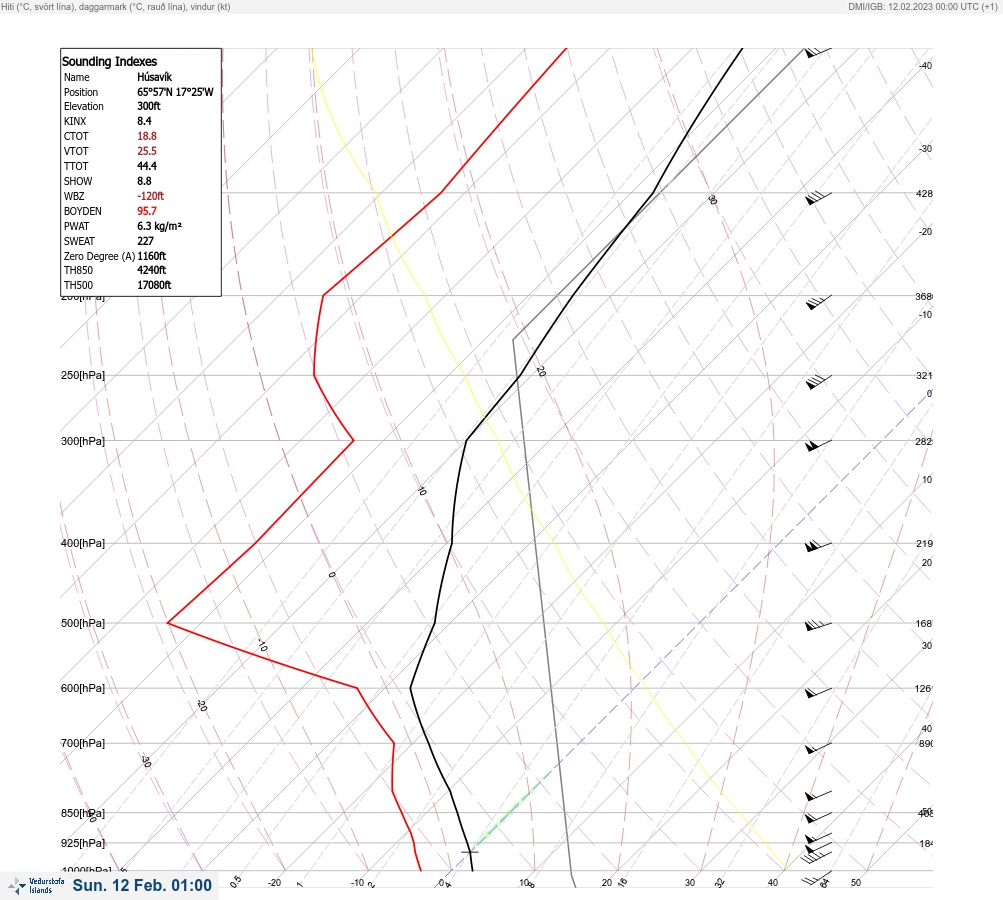Select the Sun. 12 Feb. 01:00 timestamp
The width and height of the screenshot is (1003, 900).
[x=142, y=885]
